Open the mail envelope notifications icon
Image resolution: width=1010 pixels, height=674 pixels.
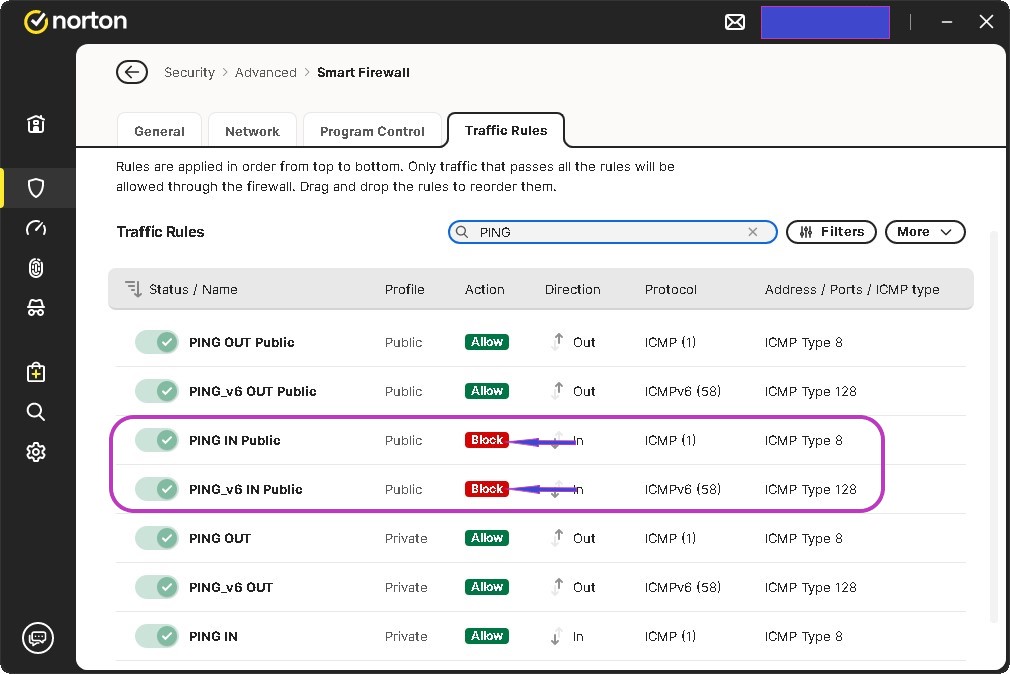(735, 22)
